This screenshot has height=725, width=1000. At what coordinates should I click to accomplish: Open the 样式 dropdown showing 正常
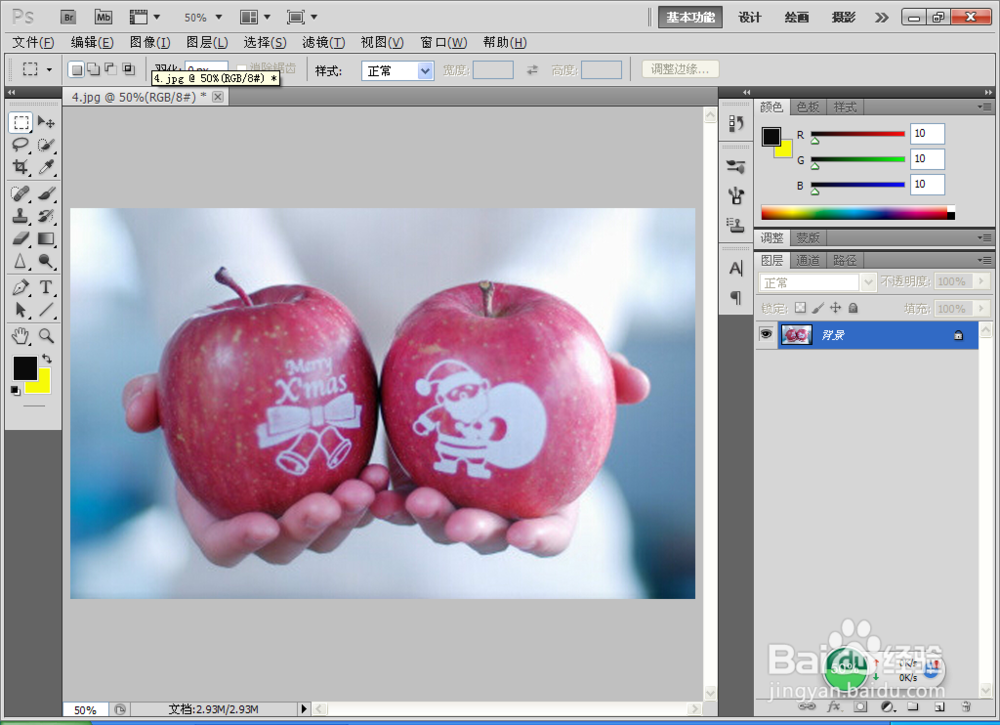click(x=397, y=71)
